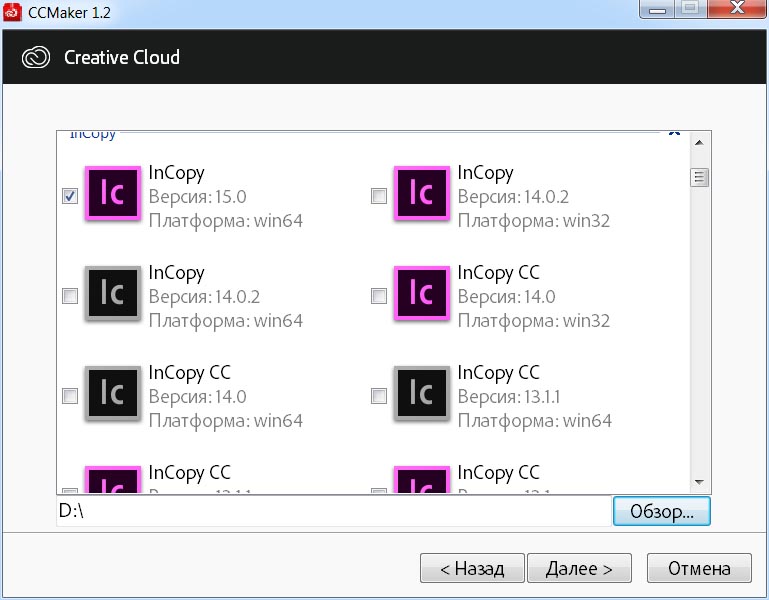Uncheck the InCopy 15.0 win64 checkbox
The image size is (769, 600).
tap(70, 196)
